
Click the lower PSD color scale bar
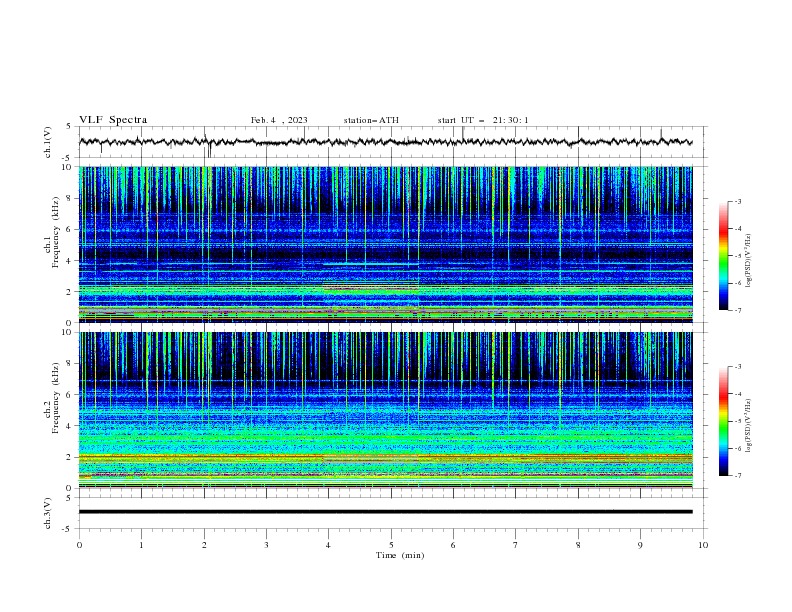pos(723,421)
